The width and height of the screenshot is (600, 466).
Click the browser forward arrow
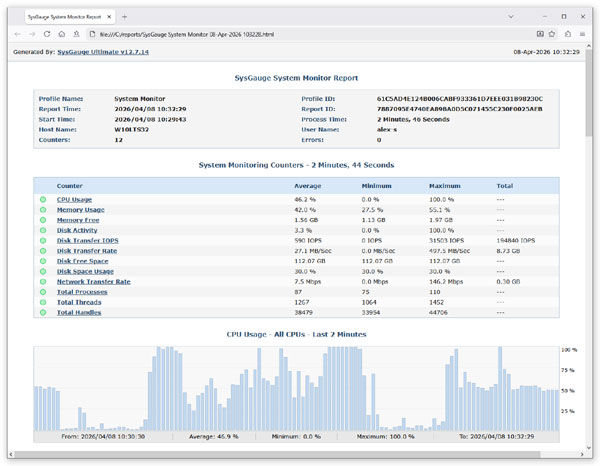click(x=32, y=34)
